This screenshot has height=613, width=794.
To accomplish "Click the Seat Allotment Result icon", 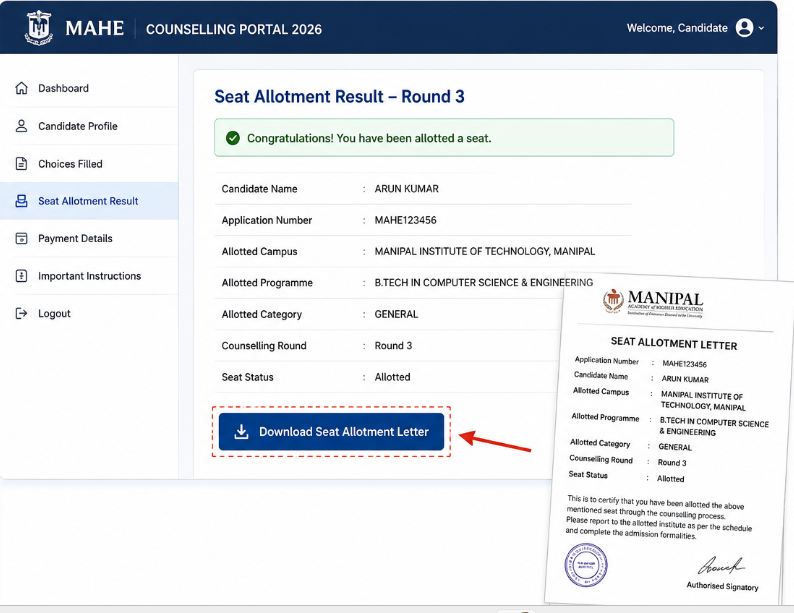I will pos(21,201).
